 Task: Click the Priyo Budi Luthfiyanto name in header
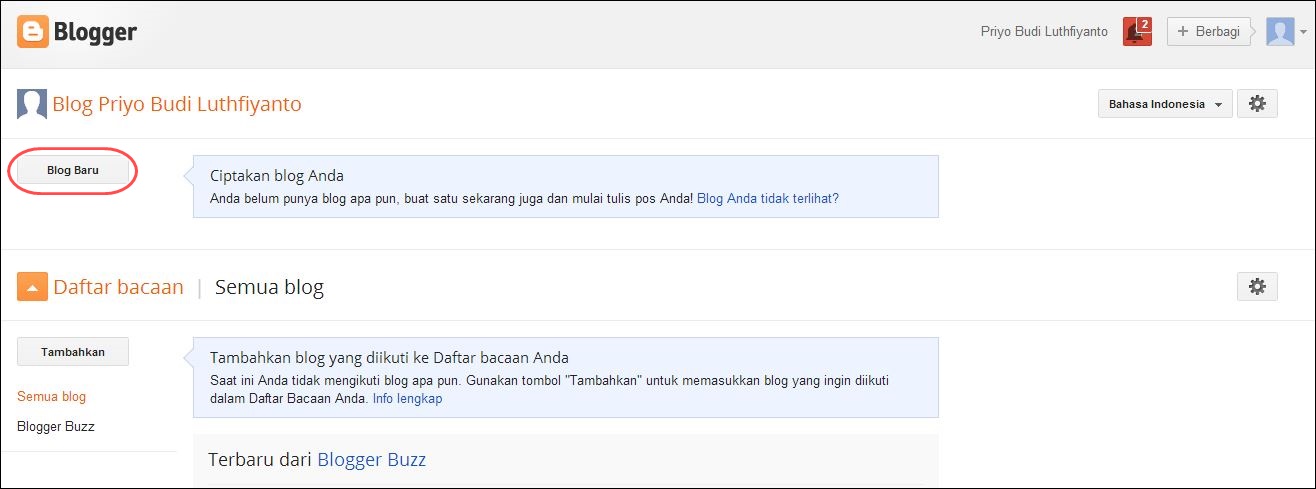click(1045, 31)
